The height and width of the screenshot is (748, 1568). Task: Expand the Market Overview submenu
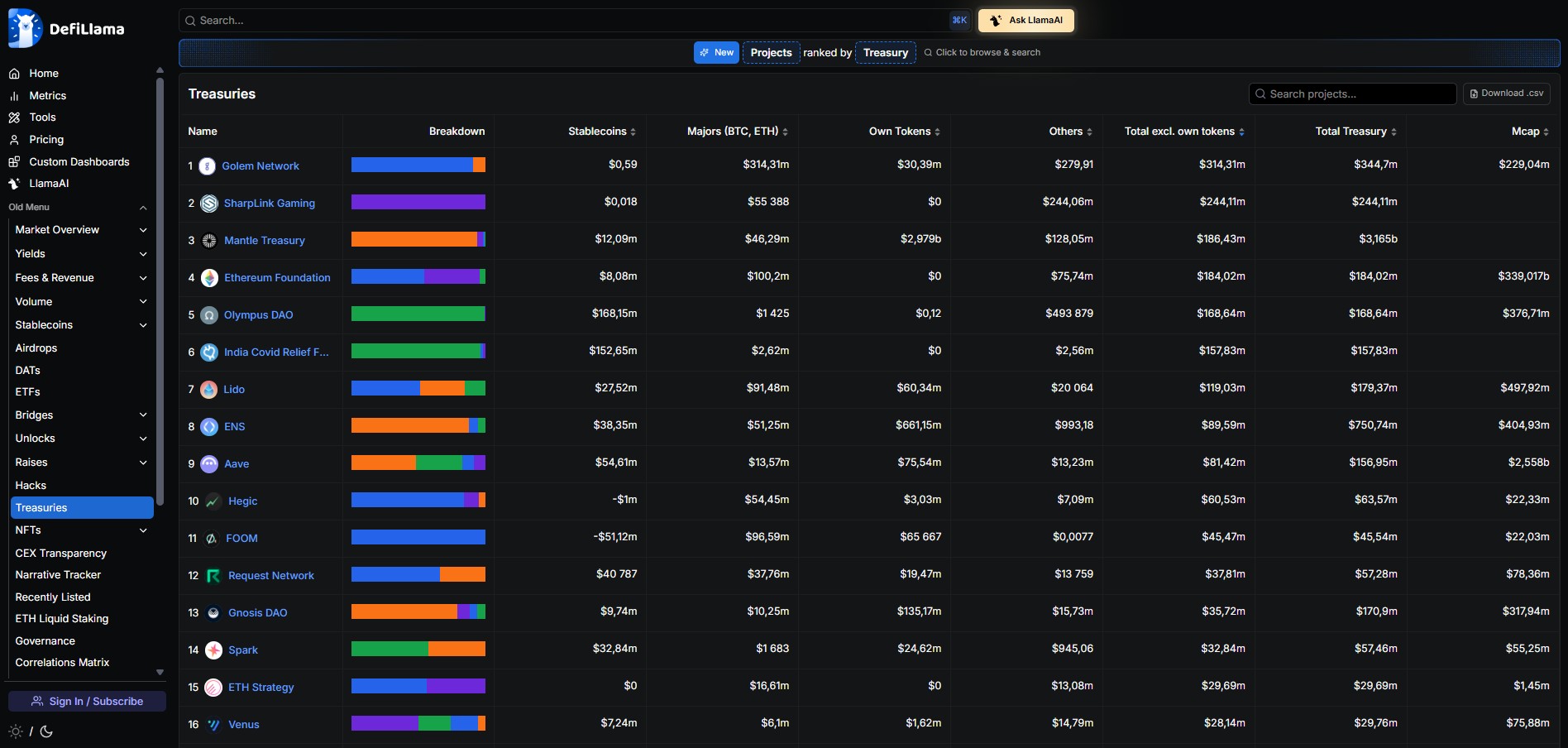pyautogui.click(x=143, y=230)
